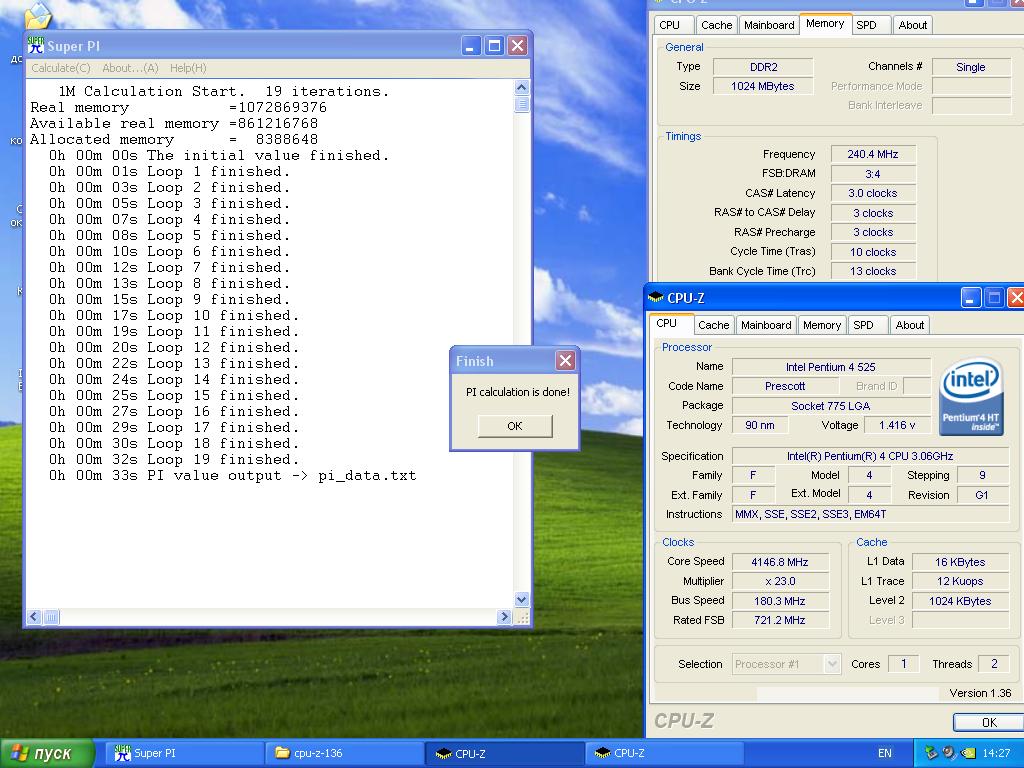This screenshot has height=768, width=1024.
Task: Click the Rated FSB value 721.2 MHz
Action: pyautogui.click(x=780, y=620)
